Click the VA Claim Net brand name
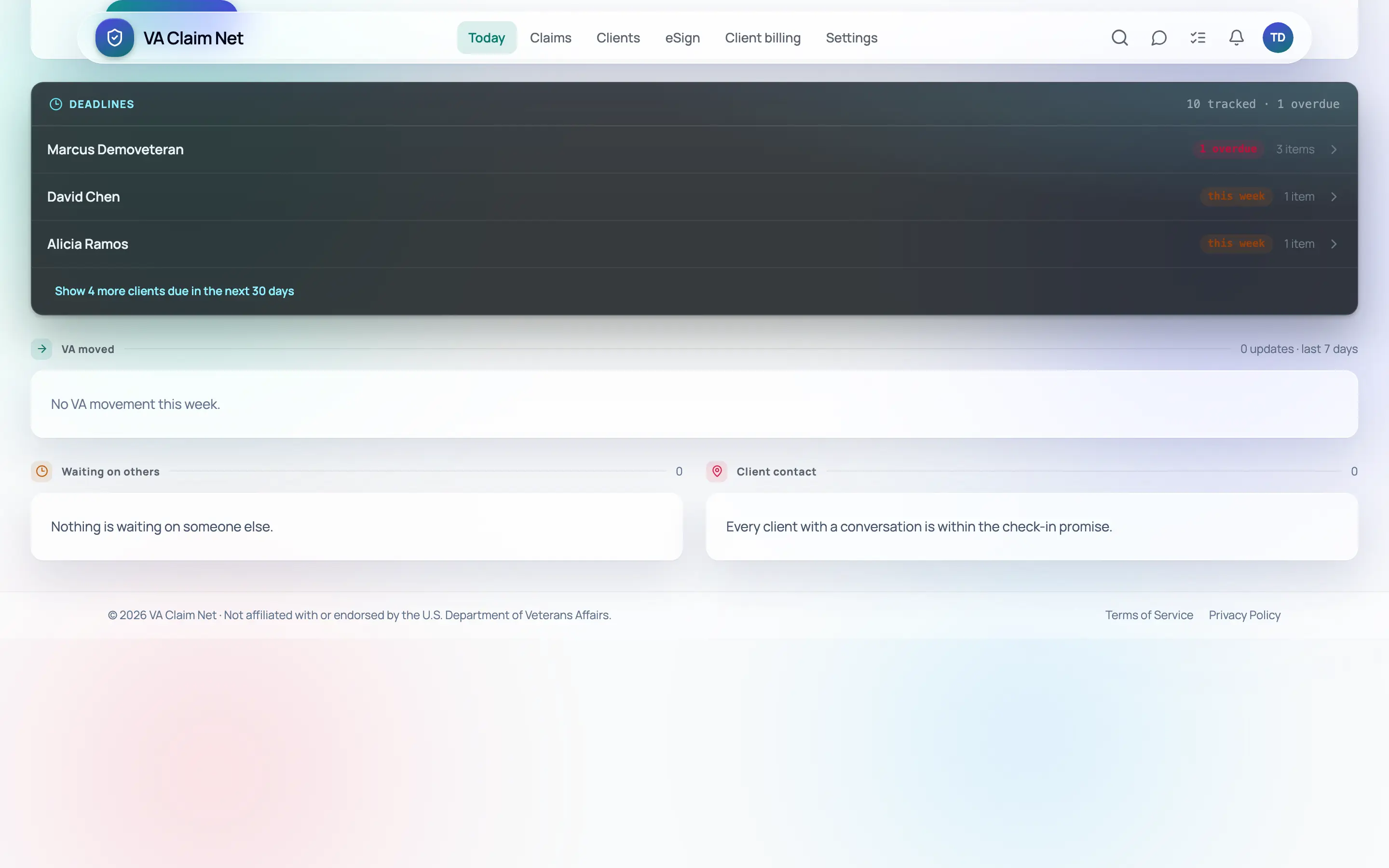 click(x=193, y=38)
